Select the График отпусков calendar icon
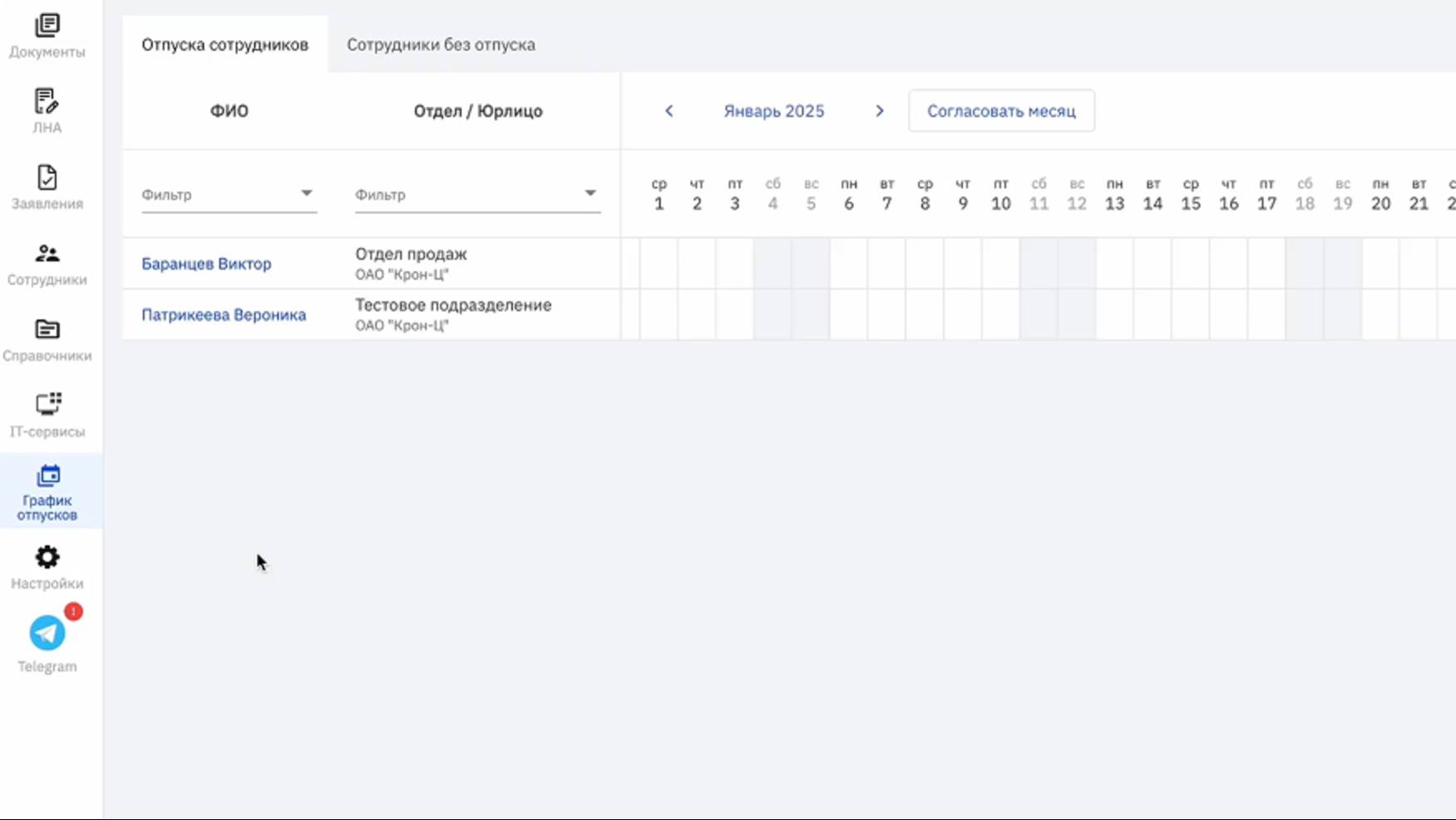 coord(48,476)
